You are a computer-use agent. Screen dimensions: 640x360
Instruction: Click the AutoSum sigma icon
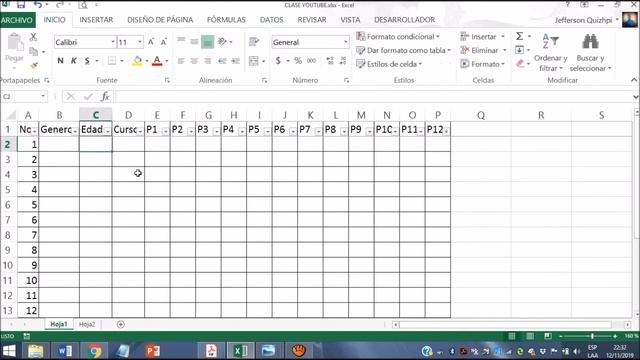[x=519, y=36]
